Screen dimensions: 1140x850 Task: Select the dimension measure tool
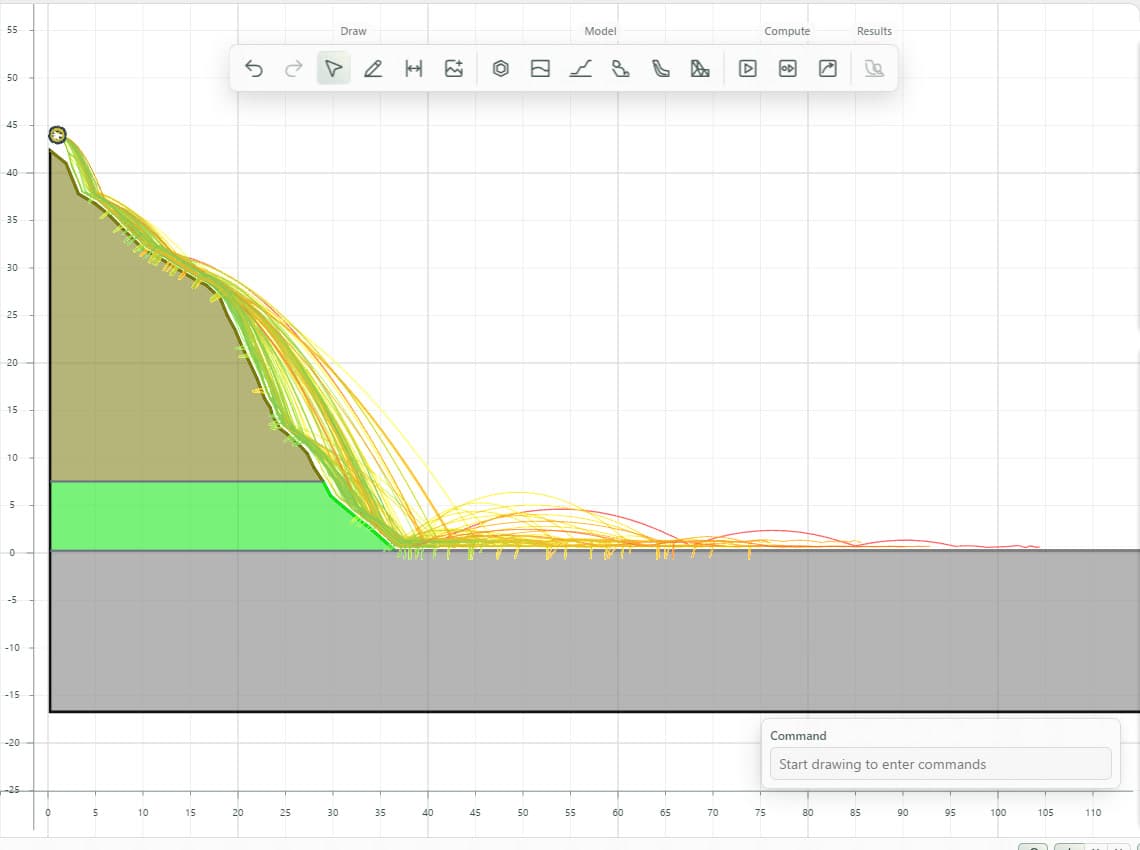tap(414, 68)
